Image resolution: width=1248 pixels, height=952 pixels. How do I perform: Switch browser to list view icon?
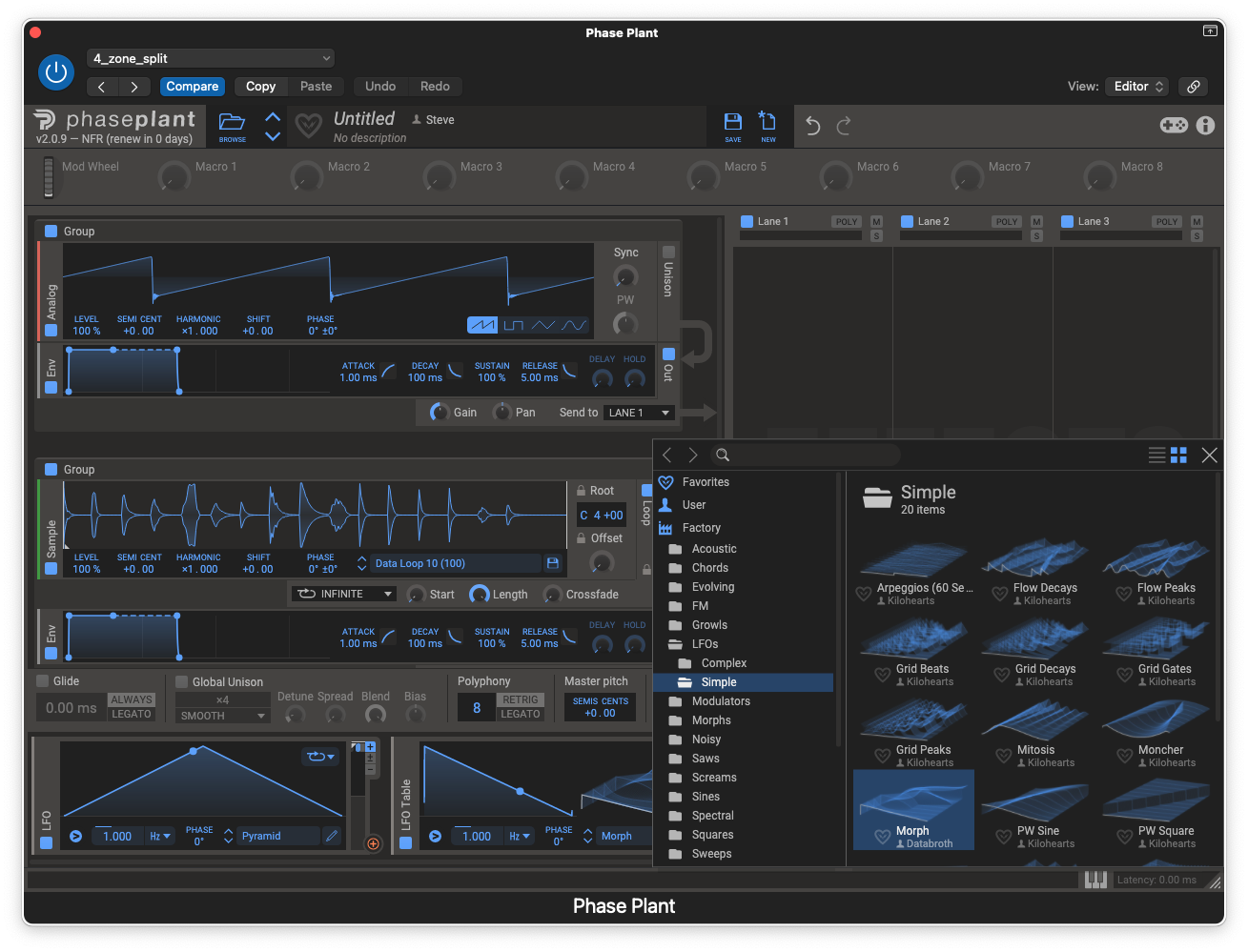pyautogui.click(x=1156, y=456)
